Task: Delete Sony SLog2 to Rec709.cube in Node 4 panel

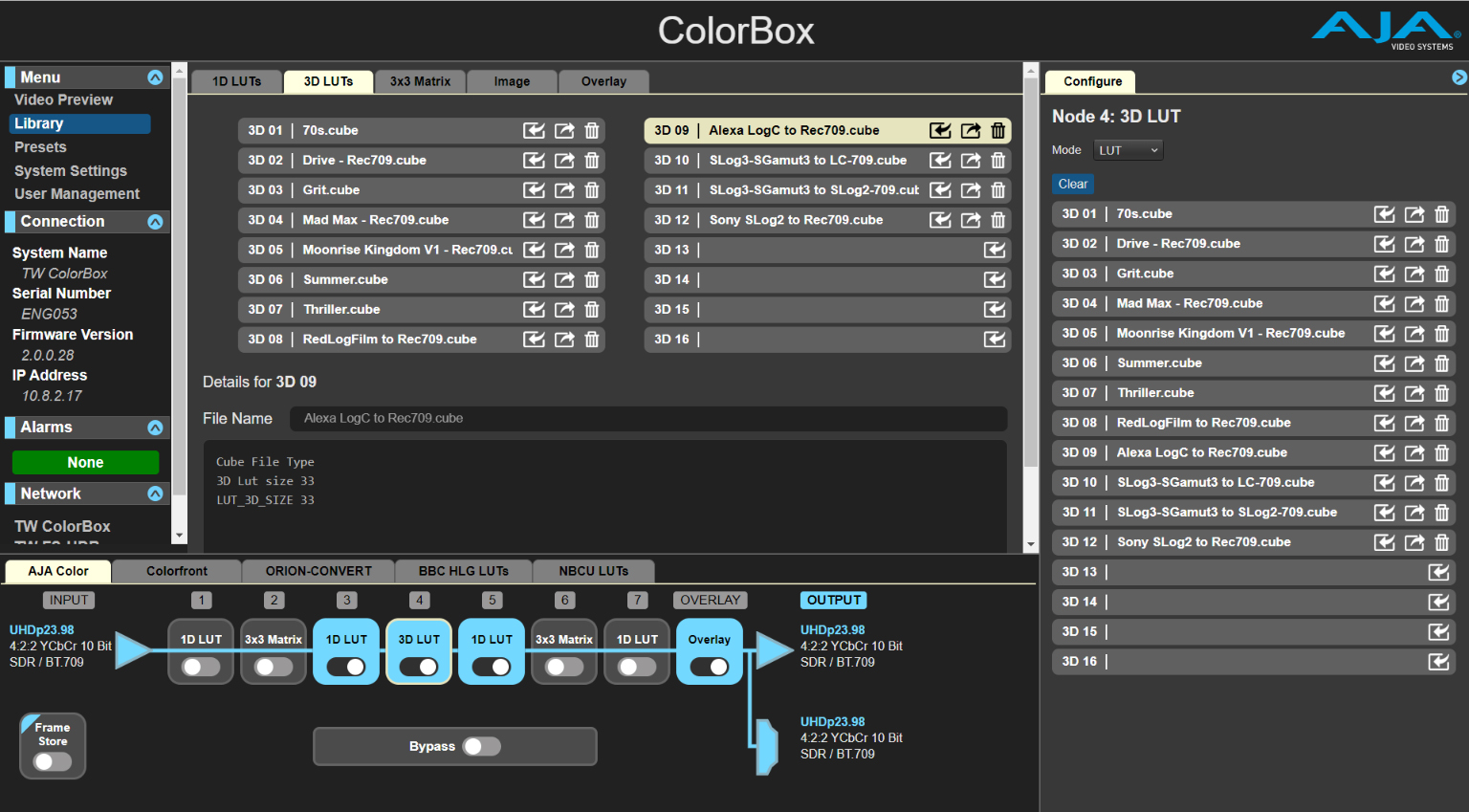Action: [x=1442, y=541]
